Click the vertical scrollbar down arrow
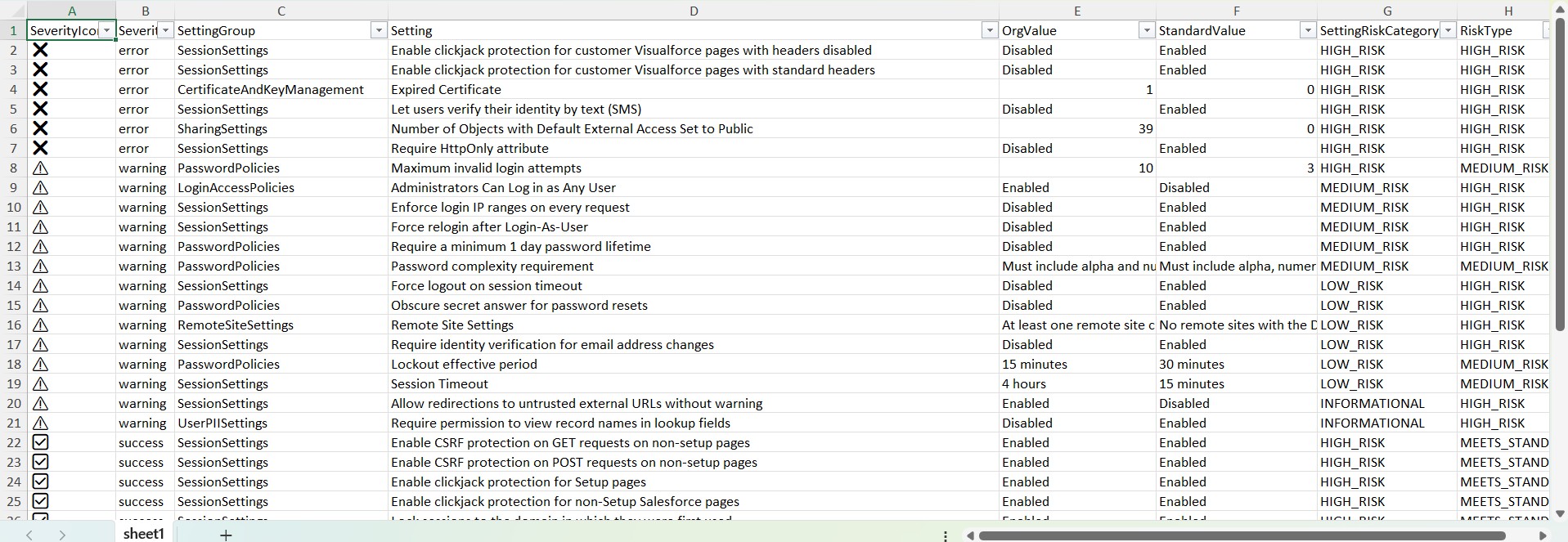 pos(1559,514)
